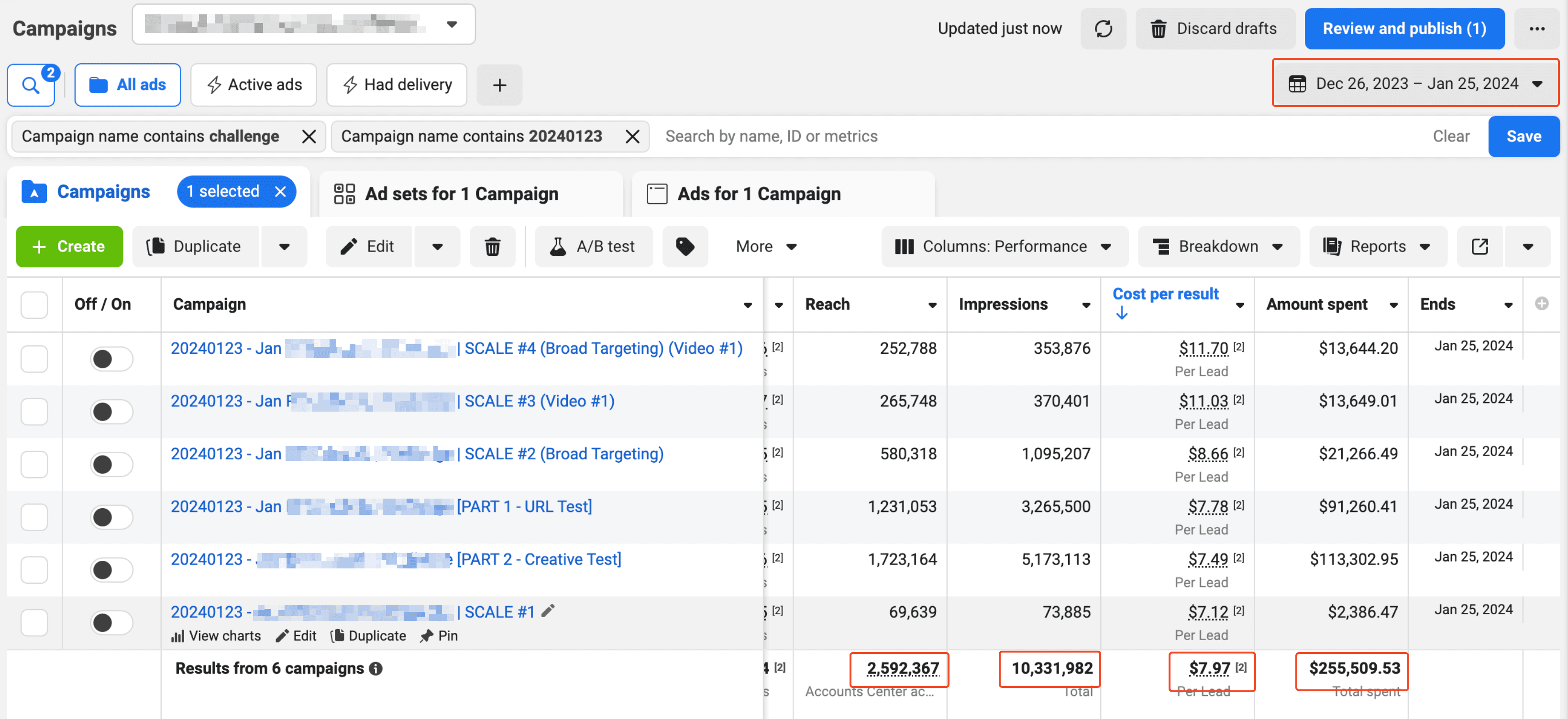Check the SCALE #3 (Video #1) campaign checkbox
Image resolution: width=1568 pixels, height=719 pixels.
point(34,412)
